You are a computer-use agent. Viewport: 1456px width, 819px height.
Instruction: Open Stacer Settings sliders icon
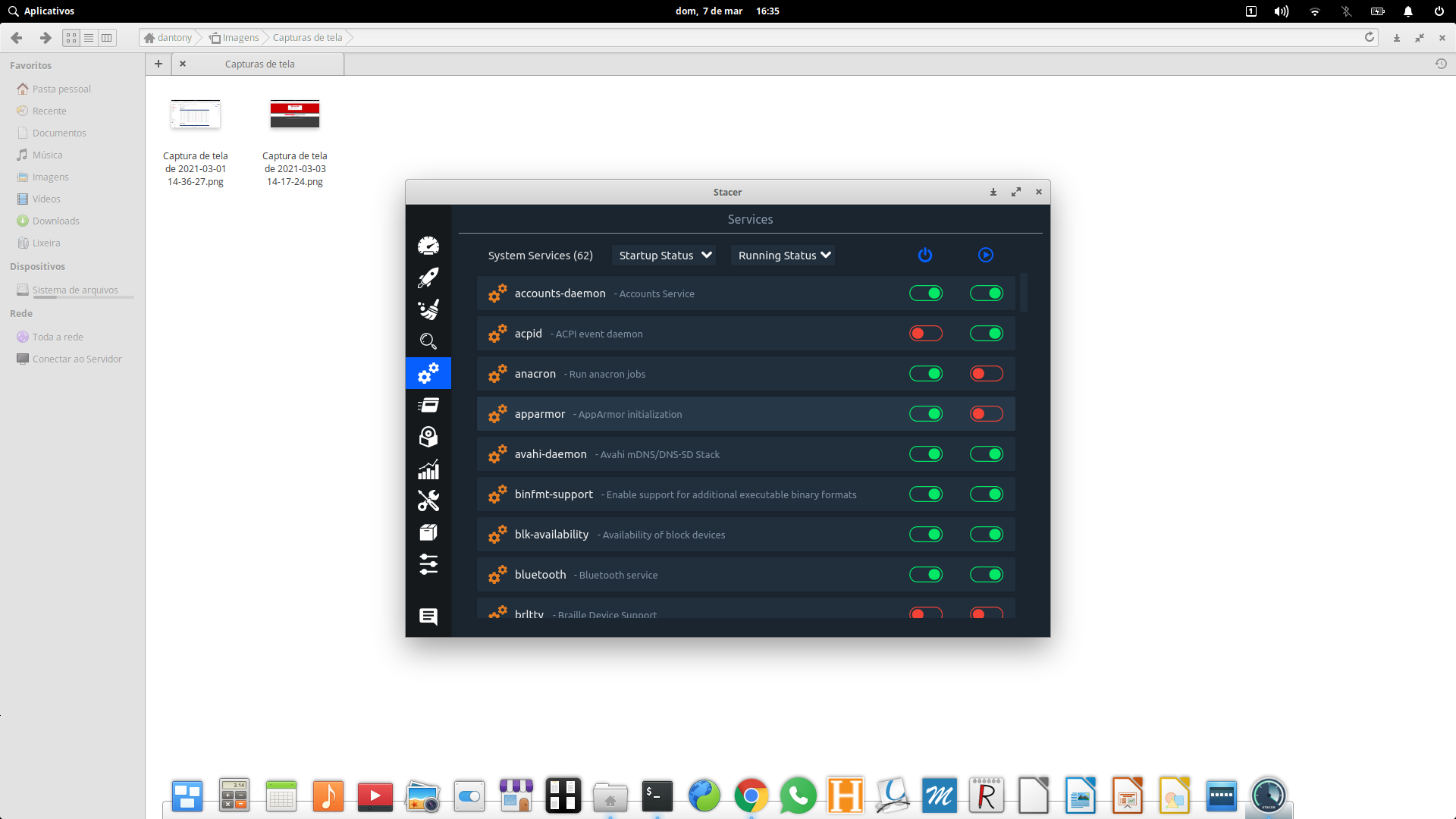pos(428,564)
